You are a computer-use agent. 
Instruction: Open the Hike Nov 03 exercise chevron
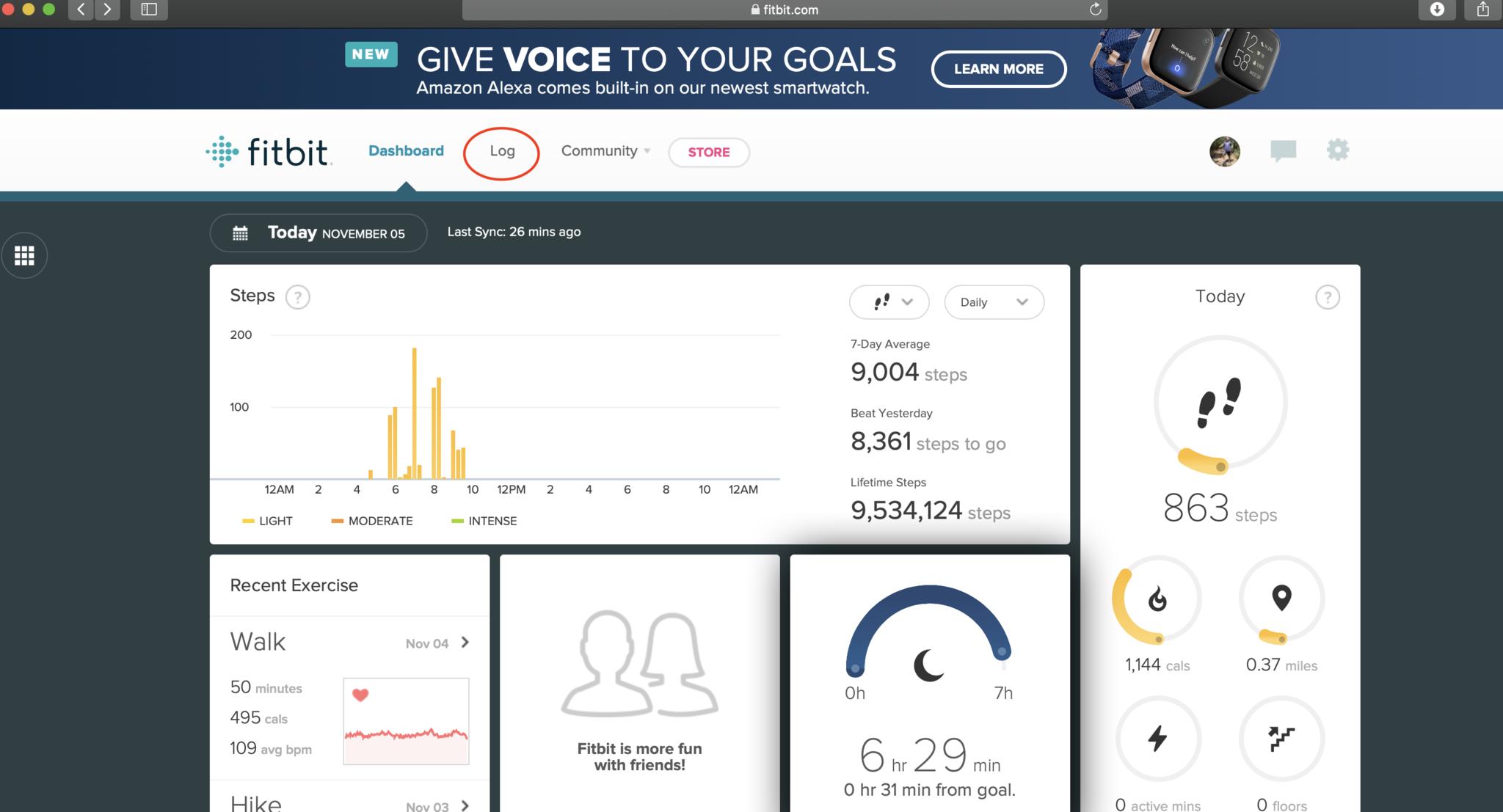(x=465, y=805)
